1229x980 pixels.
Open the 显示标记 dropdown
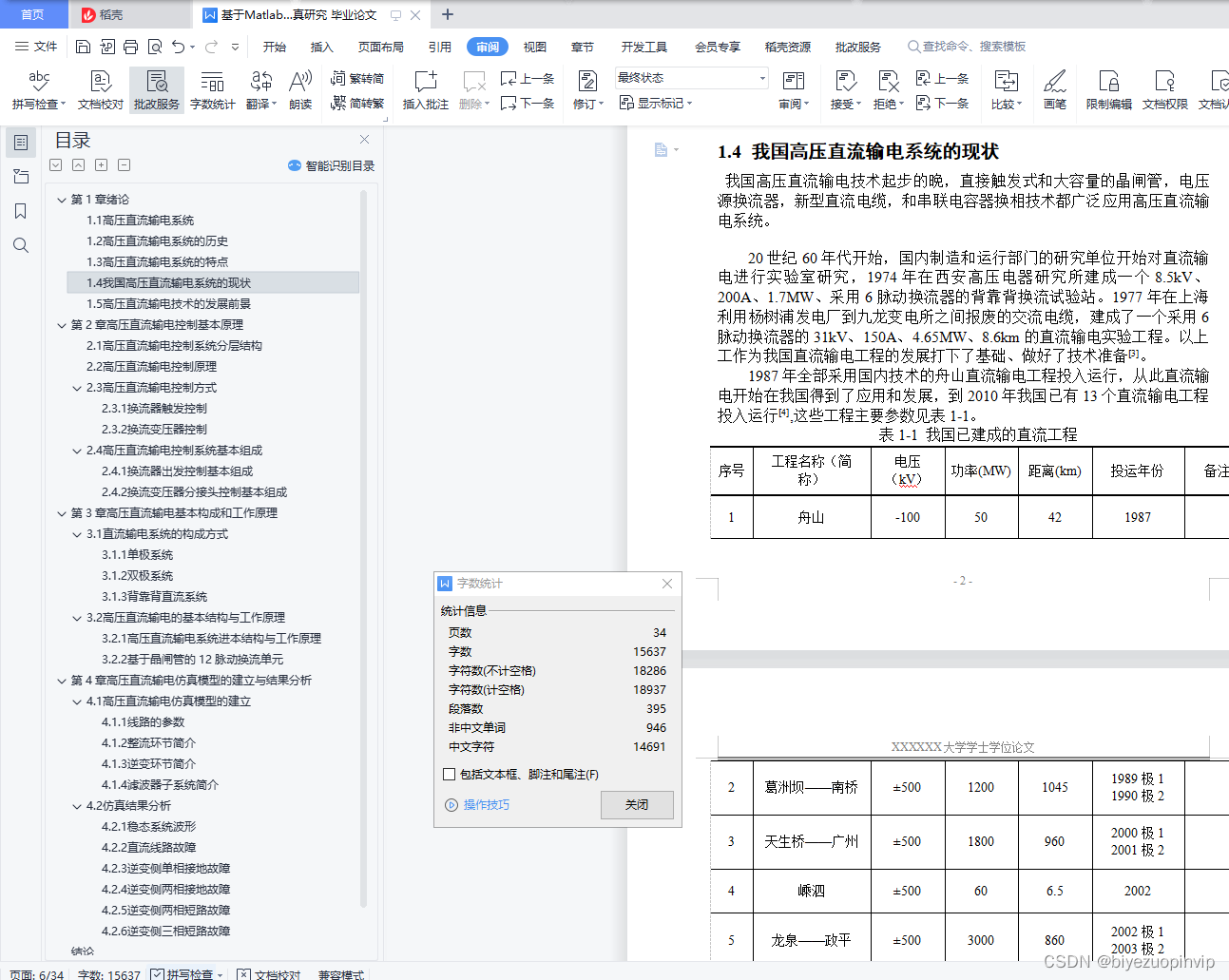(x=656, y=103)
